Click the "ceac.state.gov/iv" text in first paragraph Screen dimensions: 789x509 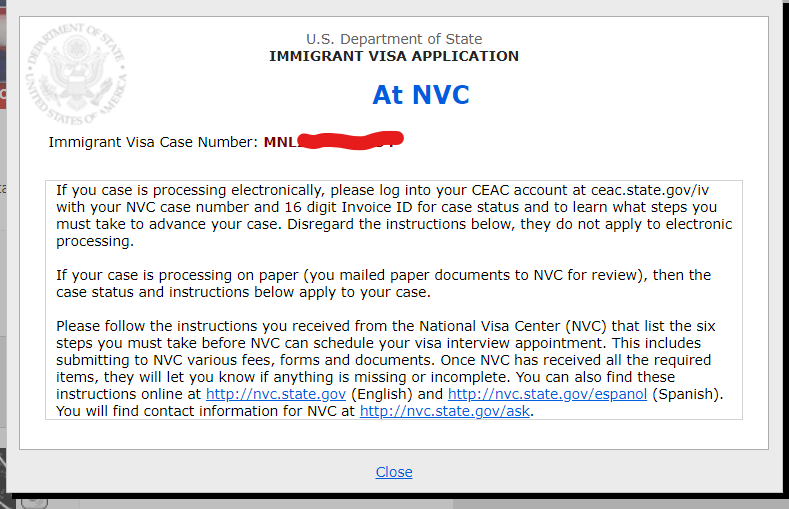[x=650, y=190]
